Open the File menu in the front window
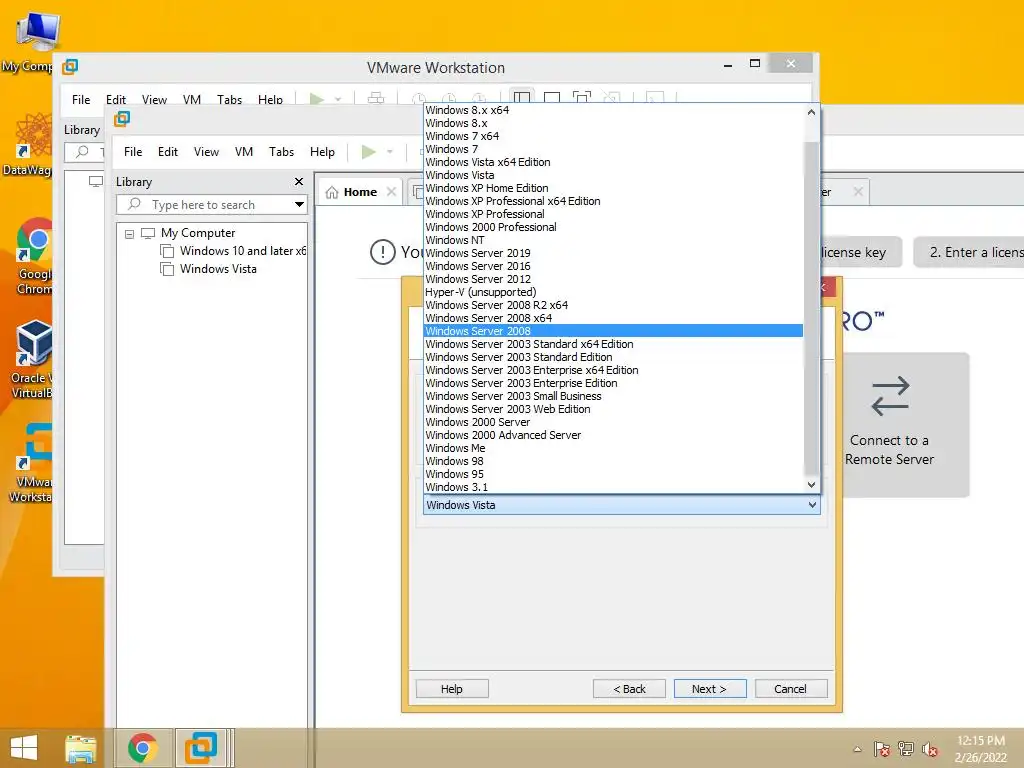 pos(133,152)
